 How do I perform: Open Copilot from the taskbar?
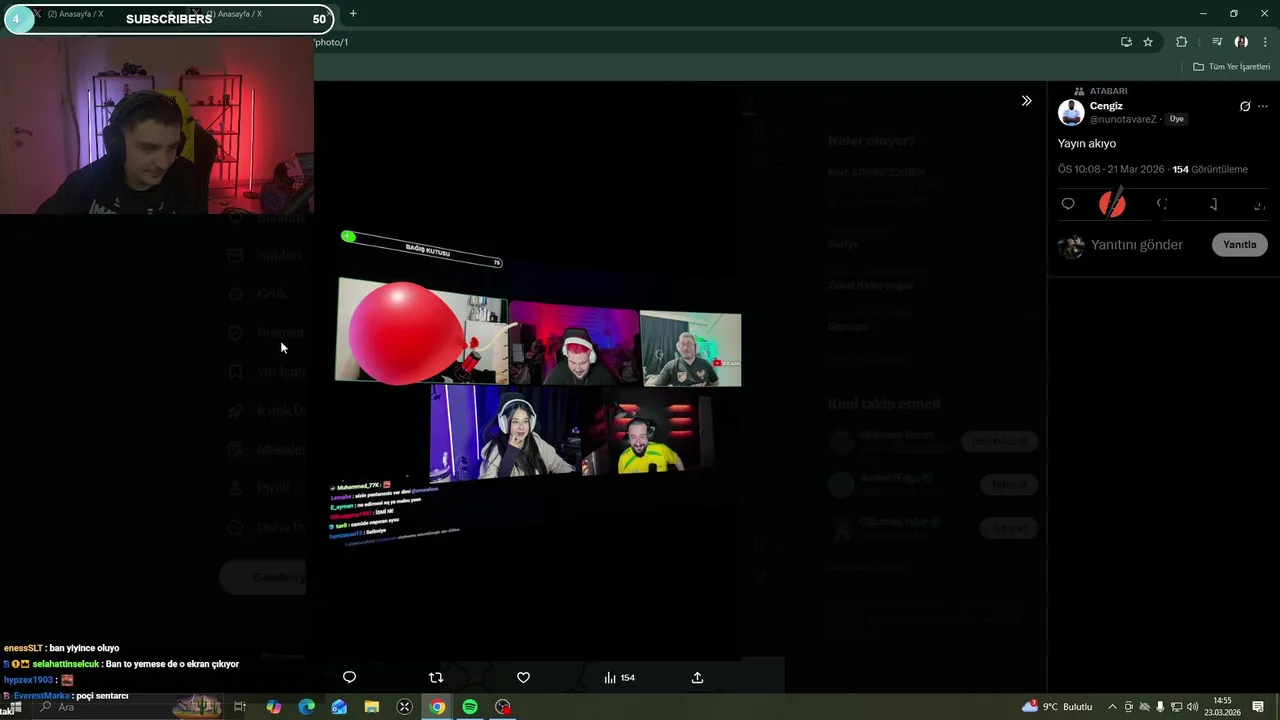tap(274, 707)
